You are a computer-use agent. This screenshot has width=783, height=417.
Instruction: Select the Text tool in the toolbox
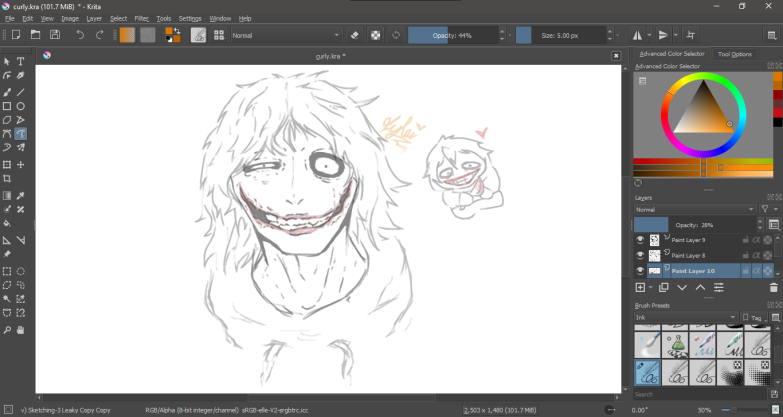(20, 61)
